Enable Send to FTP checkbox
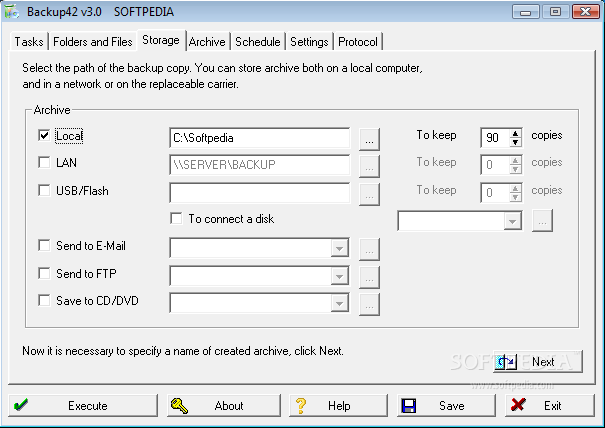605x428 pixels. (44, 273)
